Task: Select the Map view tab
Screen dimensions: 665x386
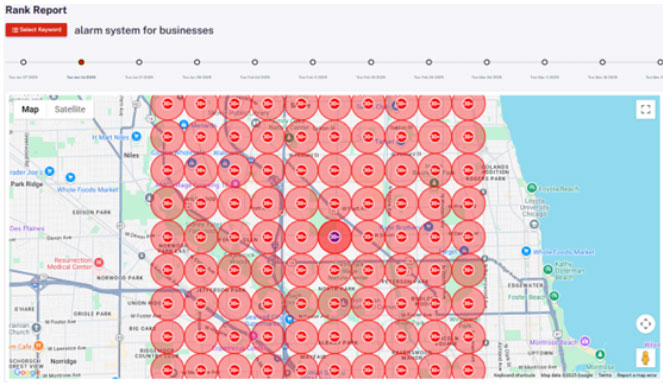Action: 30,109
